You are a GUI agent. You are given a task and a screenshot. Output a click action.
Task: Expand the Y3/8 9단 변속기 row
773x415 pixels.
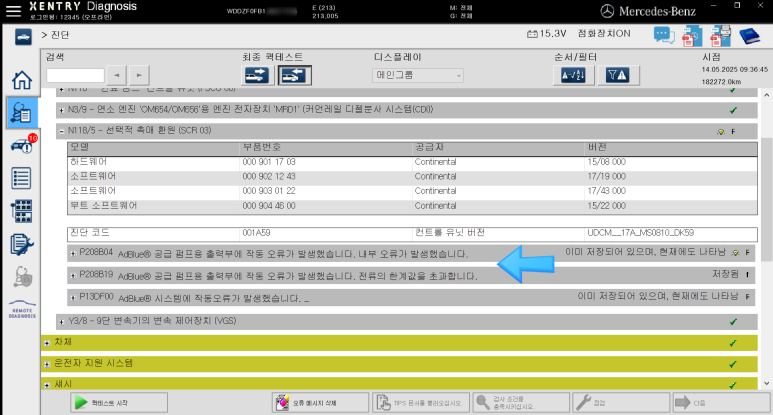coord(61,321)
